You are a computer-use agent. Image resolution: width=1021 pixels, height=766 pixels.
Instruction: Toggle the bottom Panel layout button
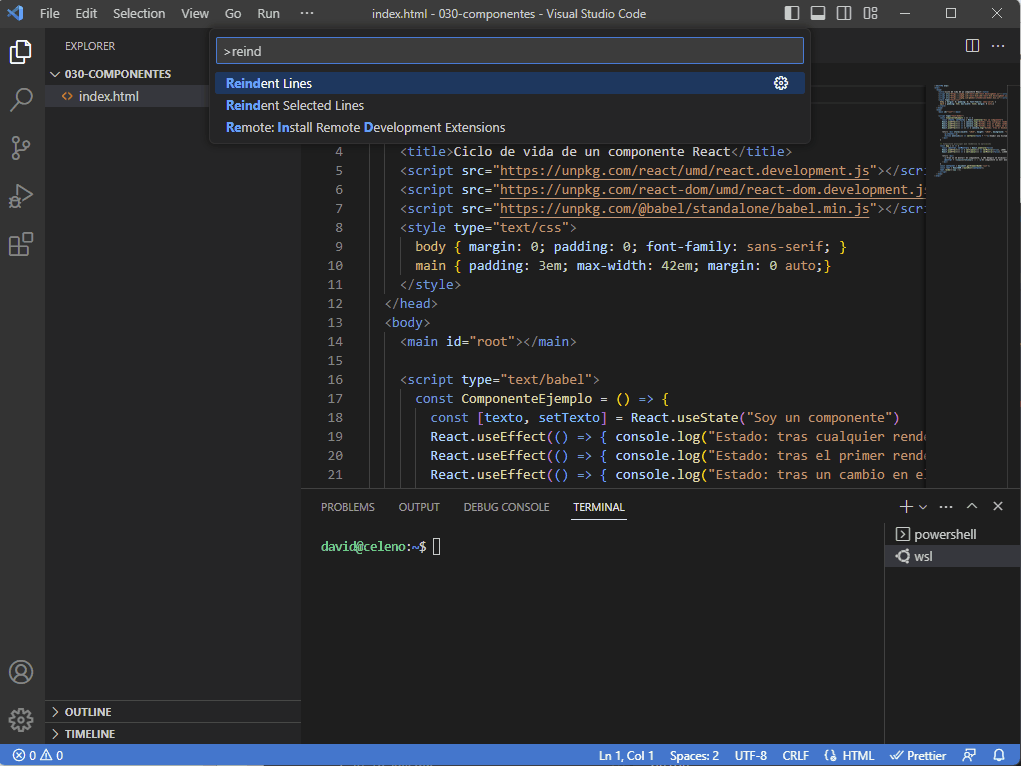818,14
